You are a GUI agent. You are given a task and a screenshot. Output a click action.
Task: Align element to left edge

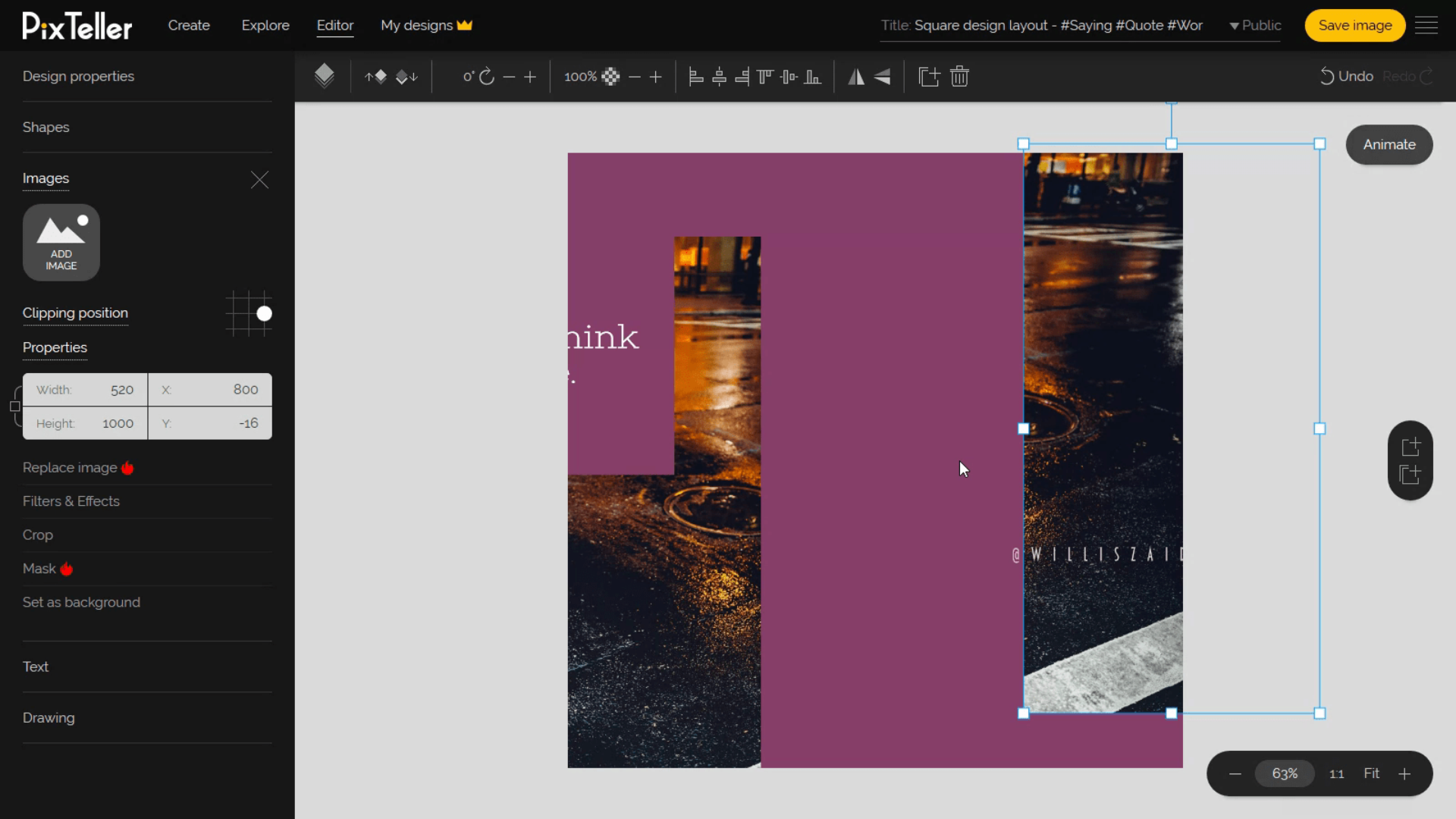click(x=696, y=77)
